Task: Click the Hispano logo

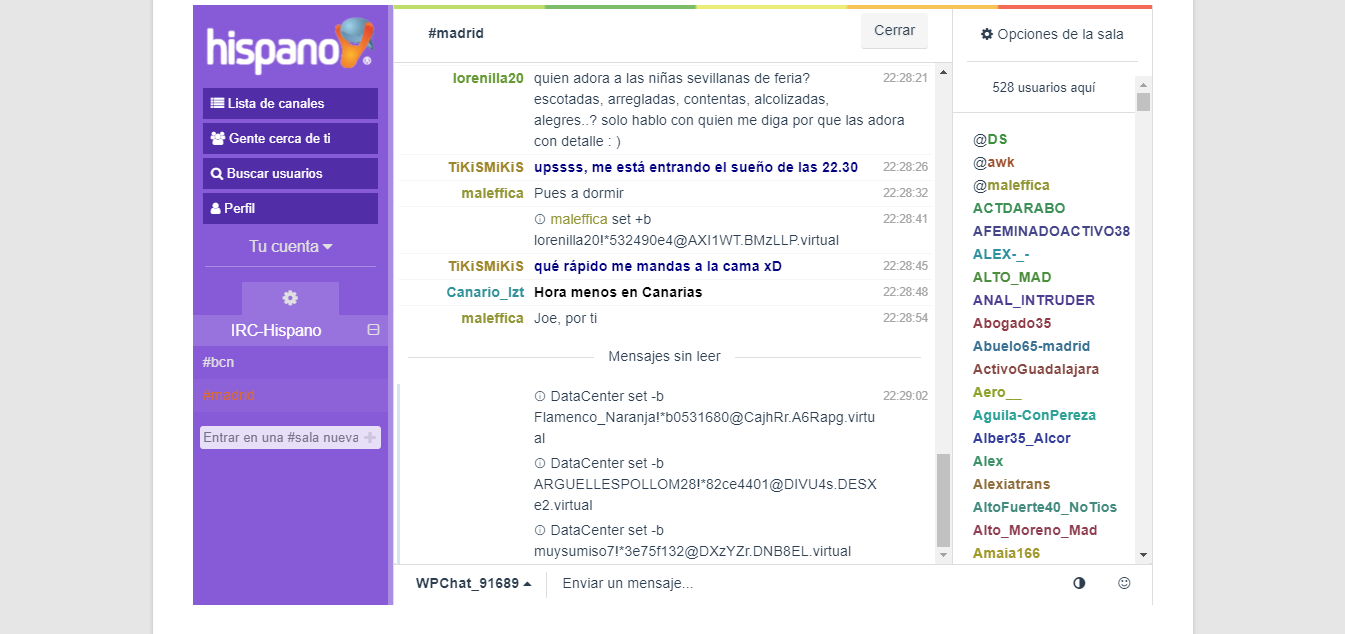Action: (290, 45)
